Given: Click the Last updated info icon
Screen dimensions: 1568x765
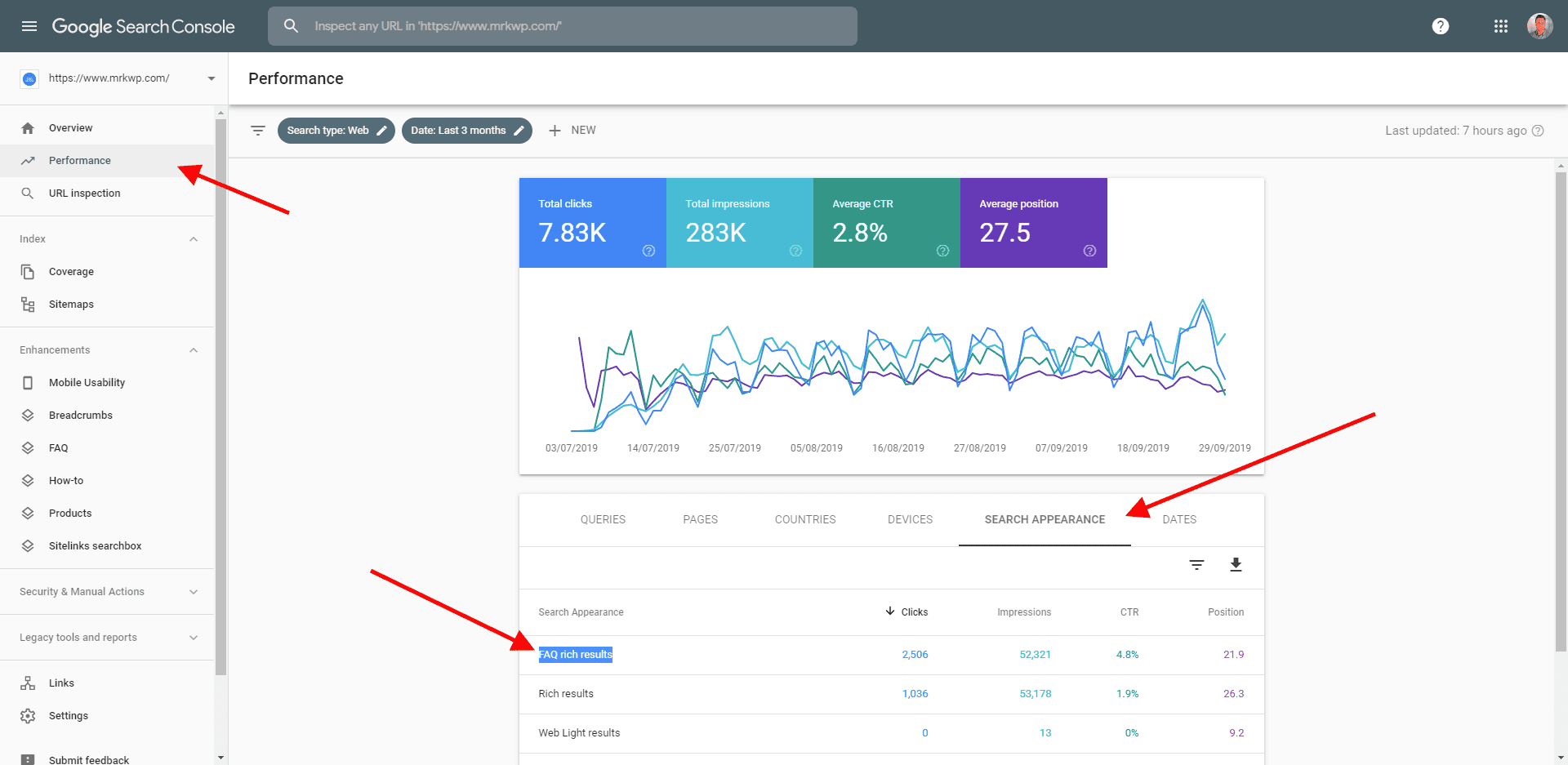Looking at the screenshot, I should [x=1538, y=131].
